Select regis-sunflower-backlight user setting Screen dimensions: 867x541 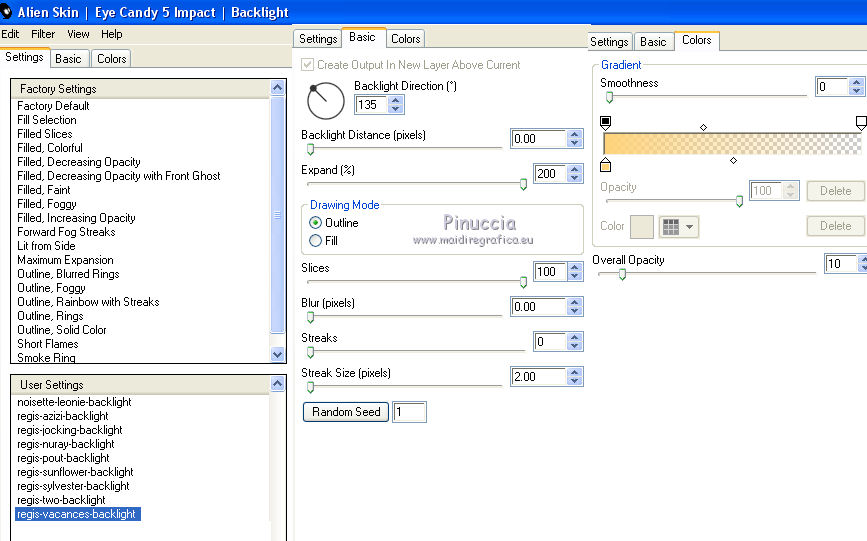pos(75,472)
